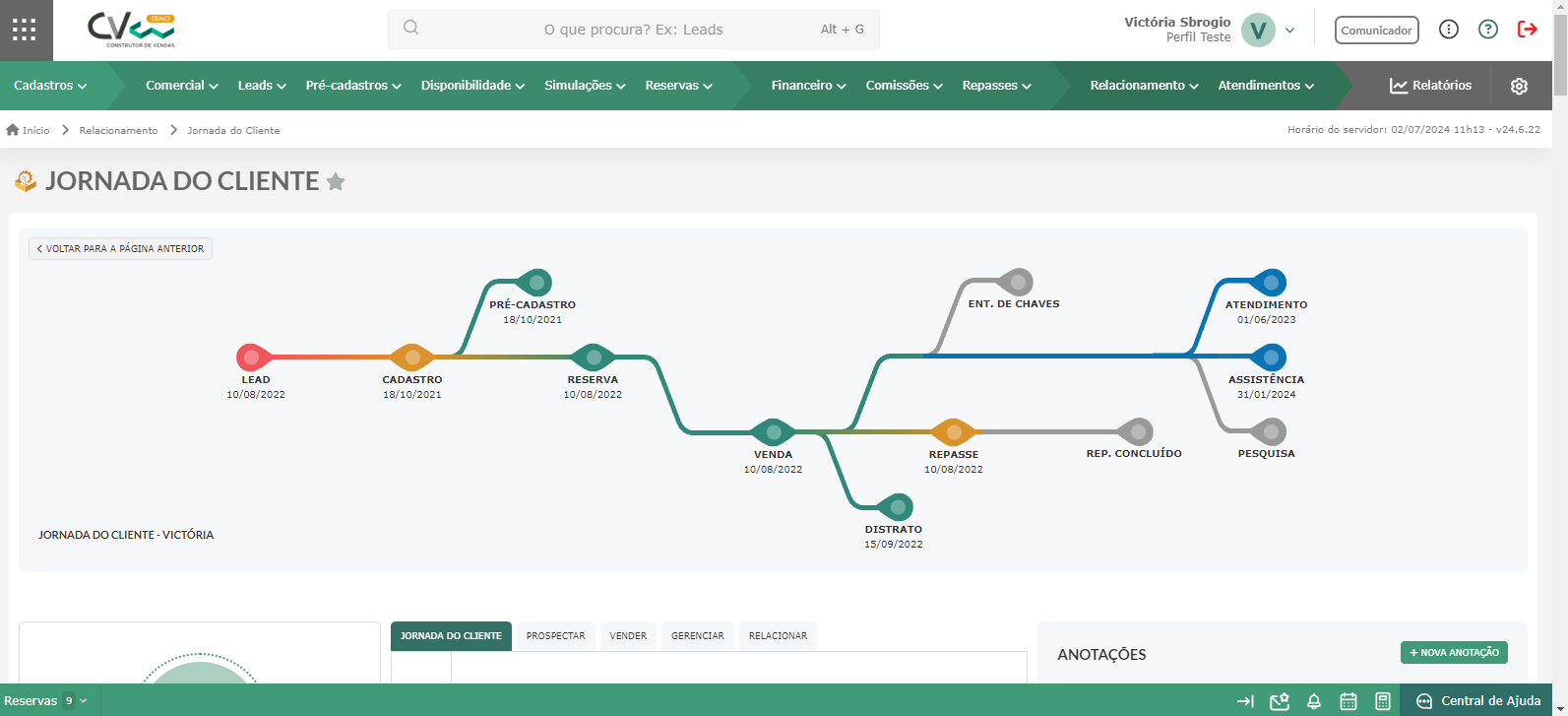The height and width of the screenshot is (716, 1568).
Task: Select the ENT. DE CHAVES journey marker
Action: click(1016, 283)
